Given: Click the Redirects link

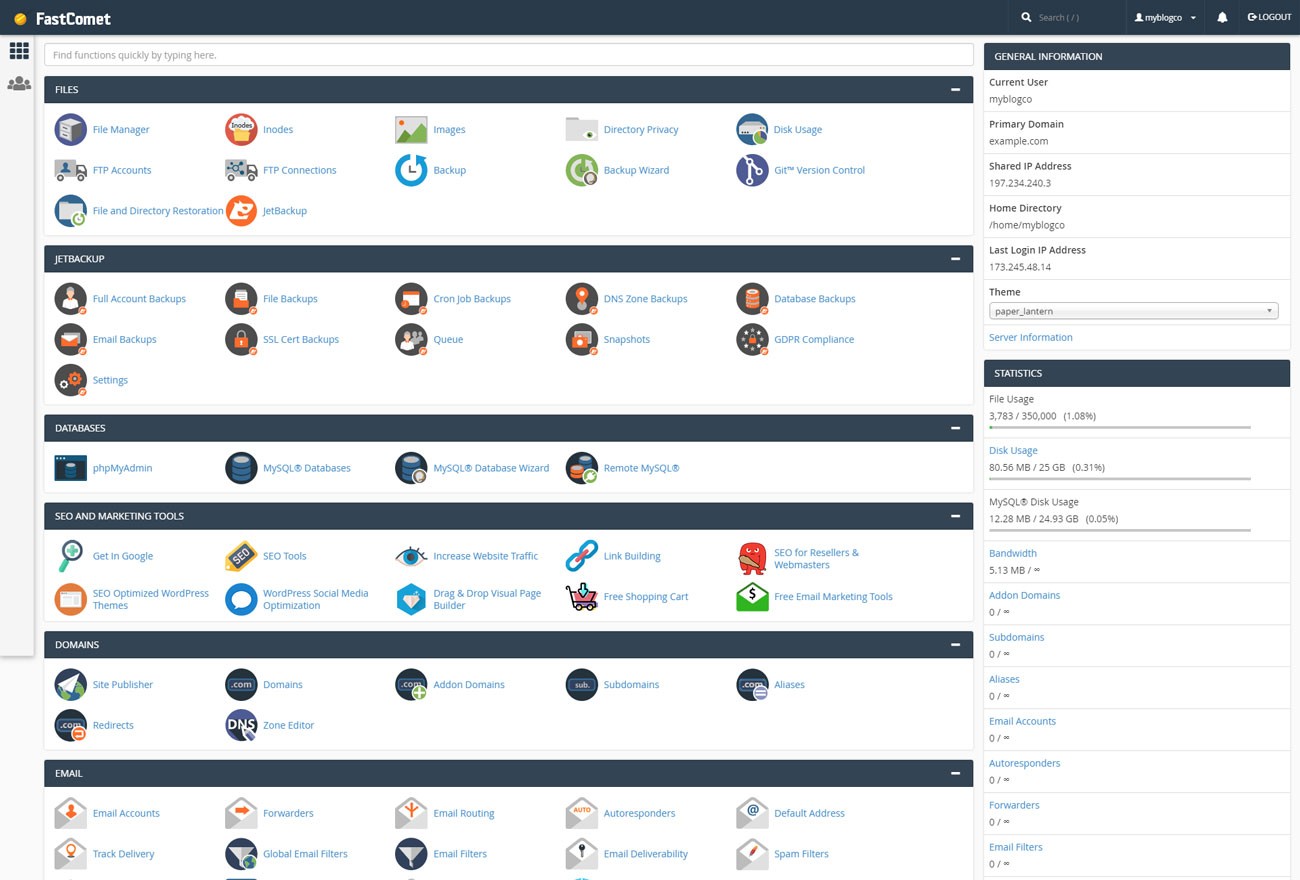Looking at the screenshot, I should click(x=113, y=725).
